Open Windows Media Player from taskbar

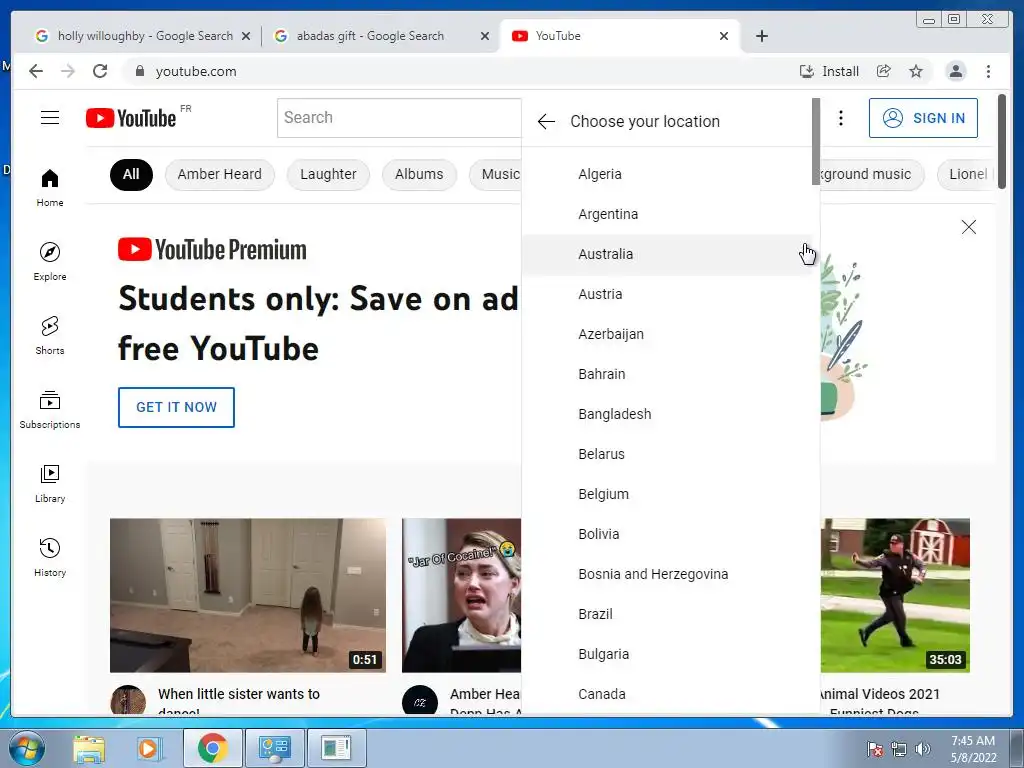(148, 748)
